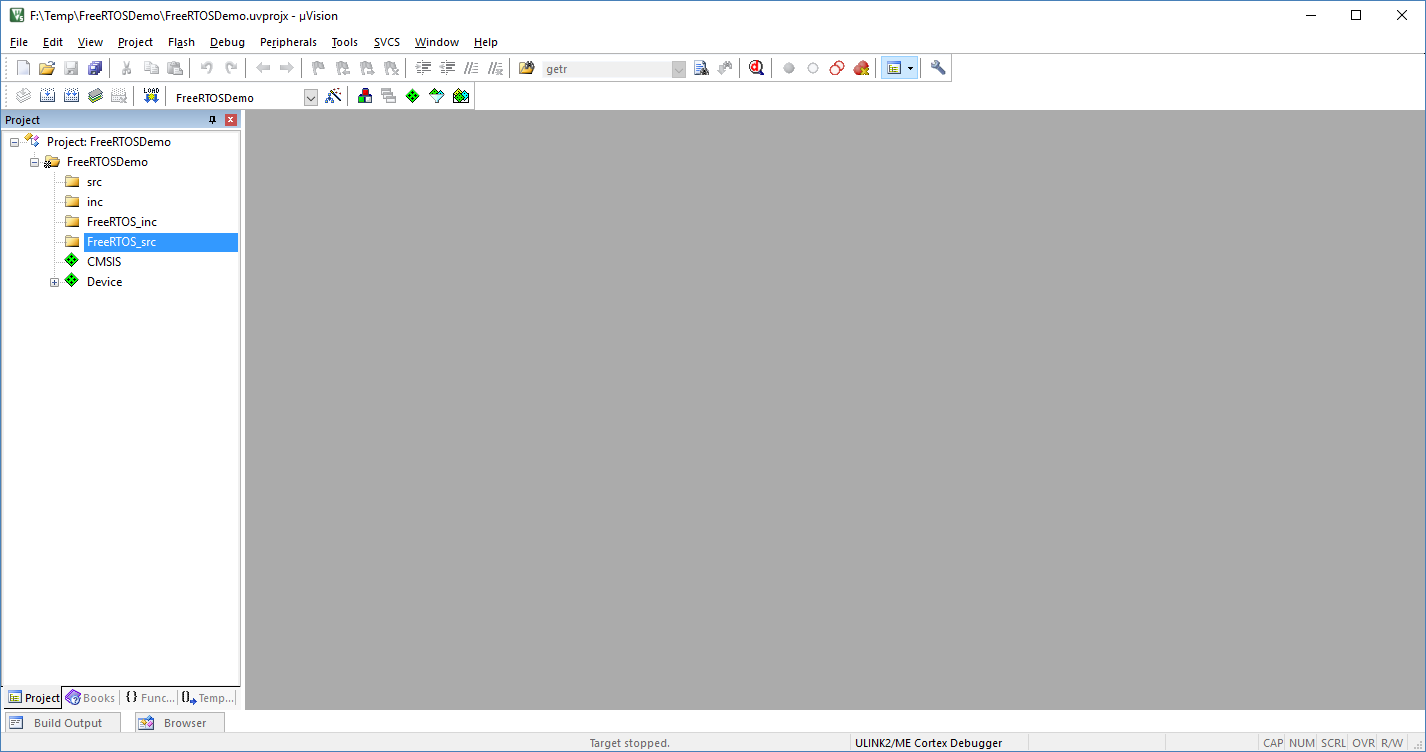Click the Rebuild all targets icon

(71, 96)
